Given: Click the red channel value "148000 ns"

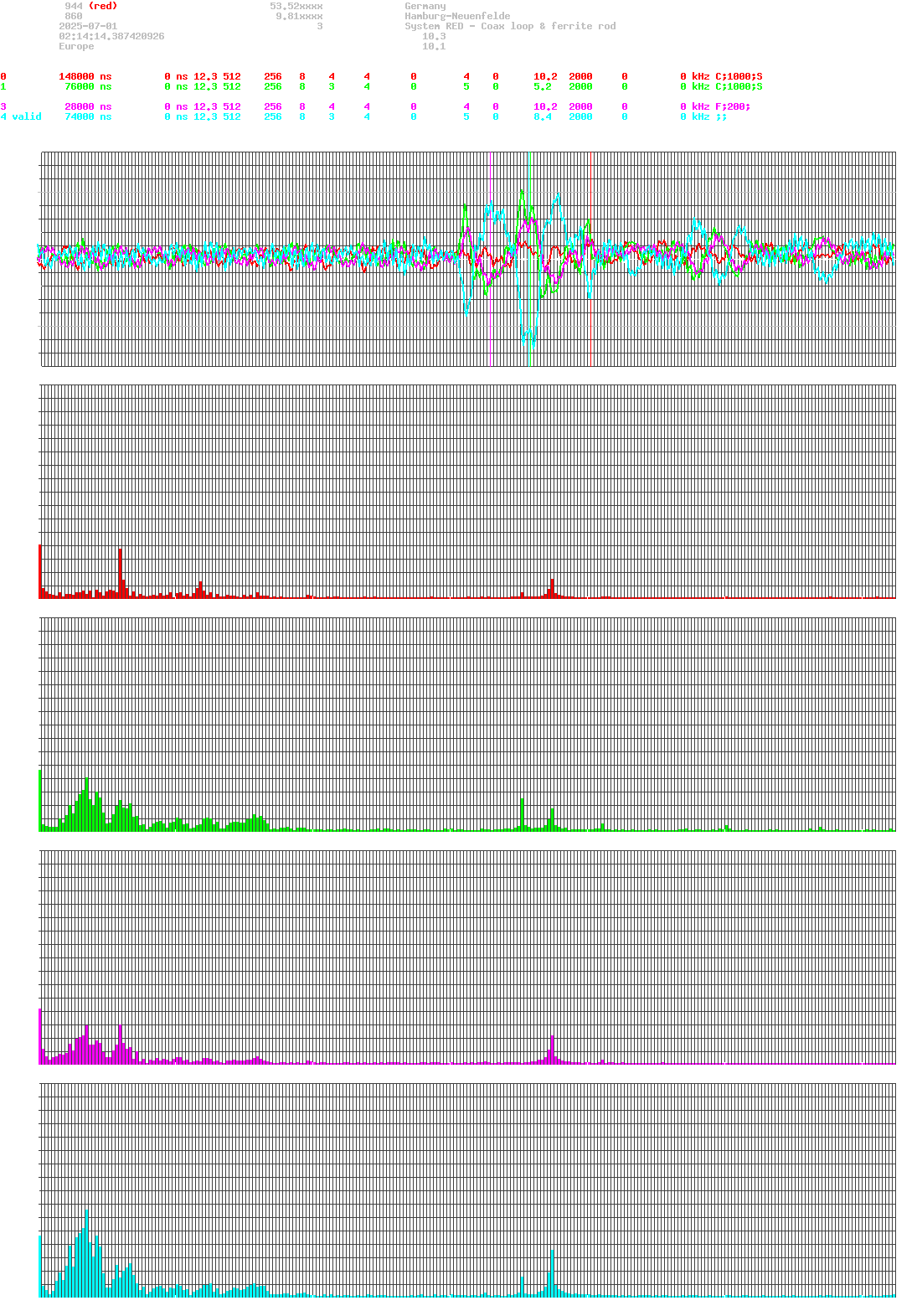Looking at the screenshot, I should click(85, 76).
